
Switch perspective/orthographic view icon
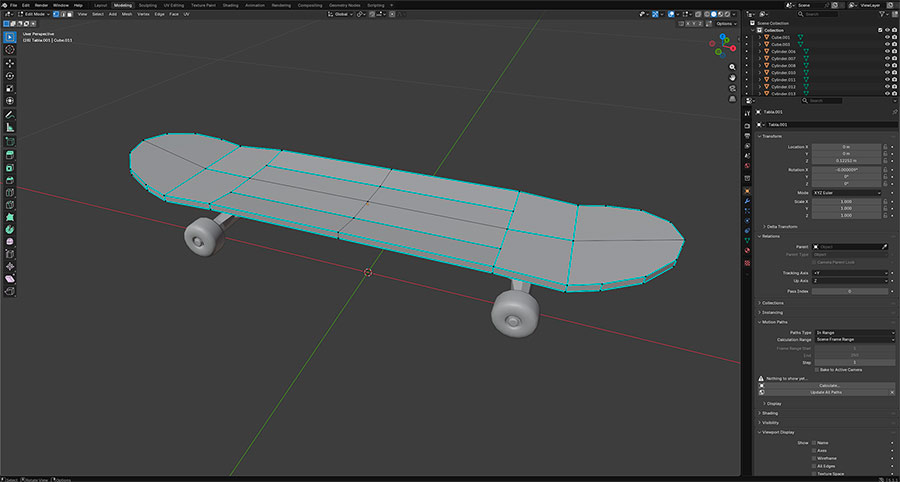click(732, 99)
